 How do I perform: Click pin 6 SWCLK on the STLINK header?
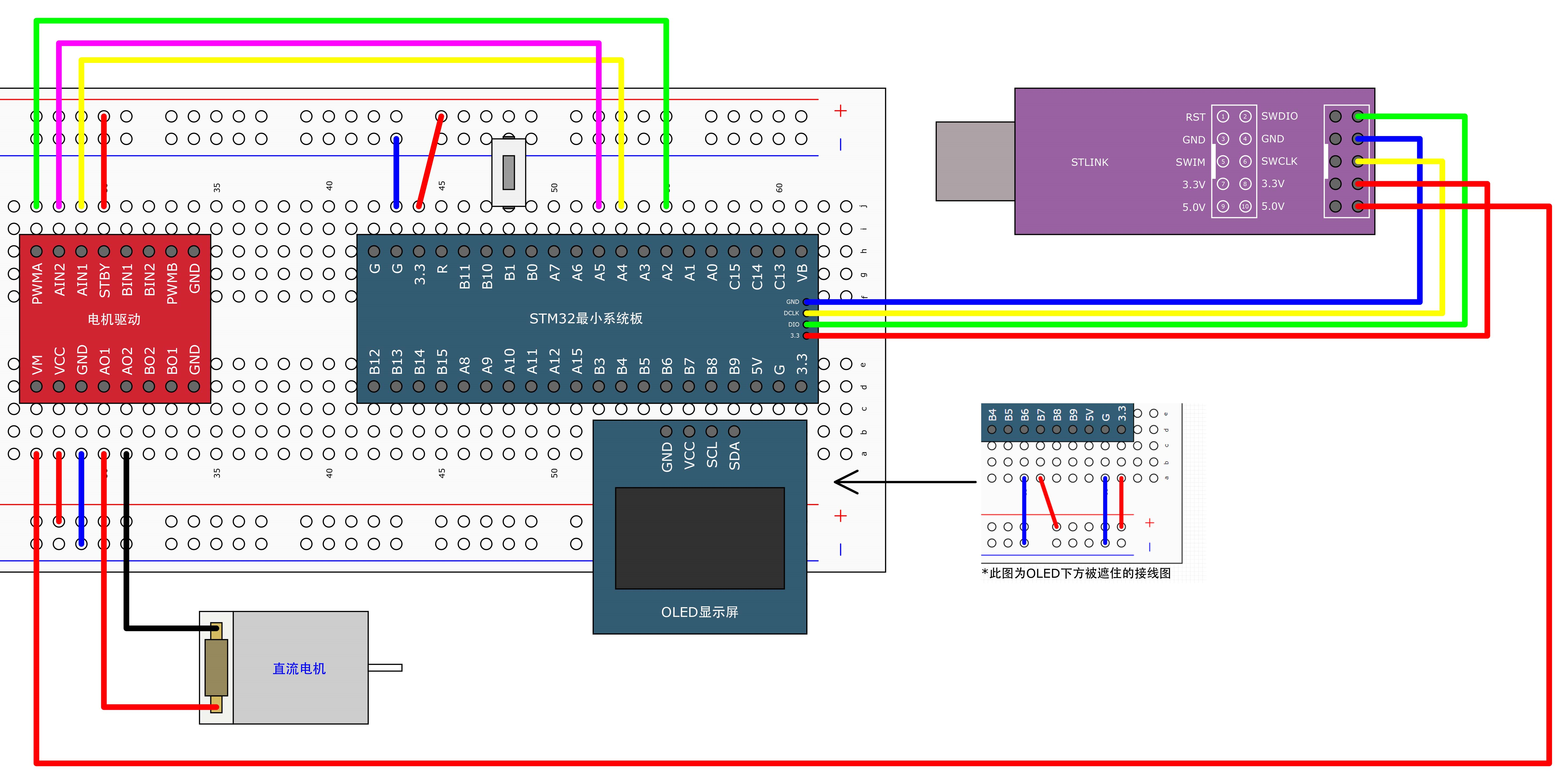pos(1245,161)
